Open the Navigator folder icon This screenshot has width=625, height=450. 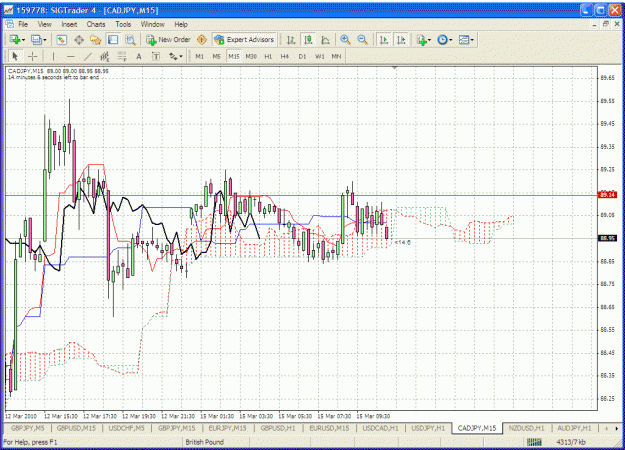point(96,40)
